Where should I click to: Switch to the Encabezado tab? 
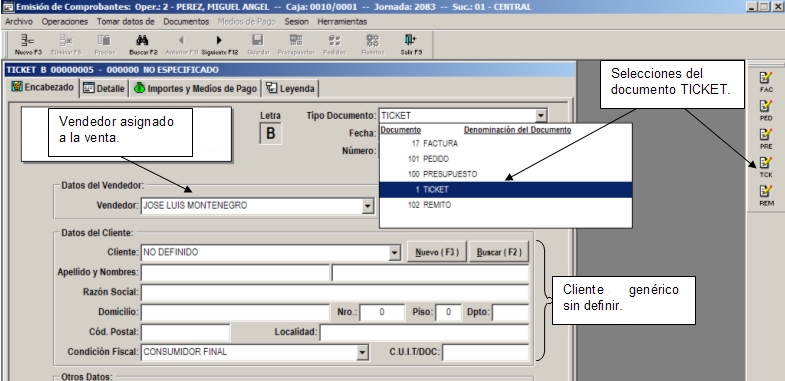[43, 87]
